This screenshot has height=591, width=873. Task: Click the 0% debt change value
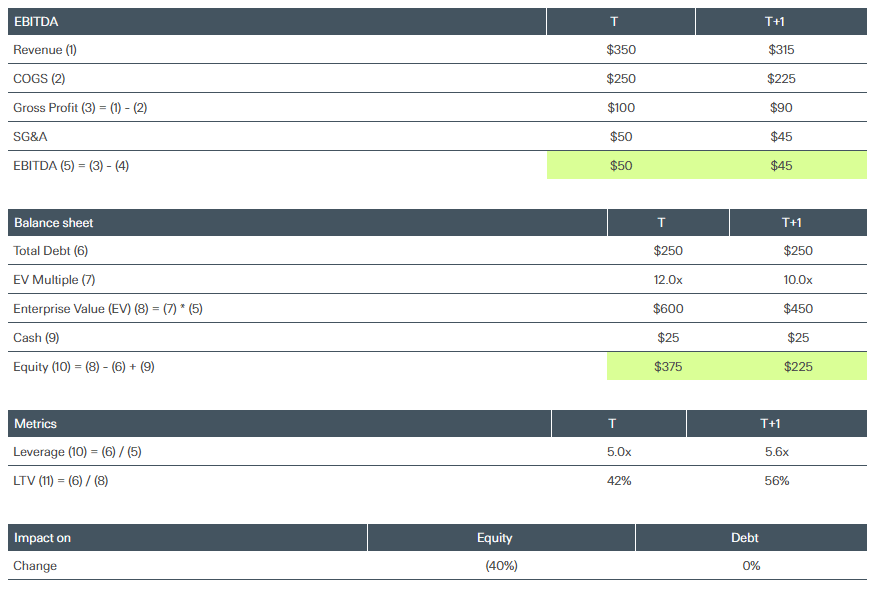[x=751, y=566]
